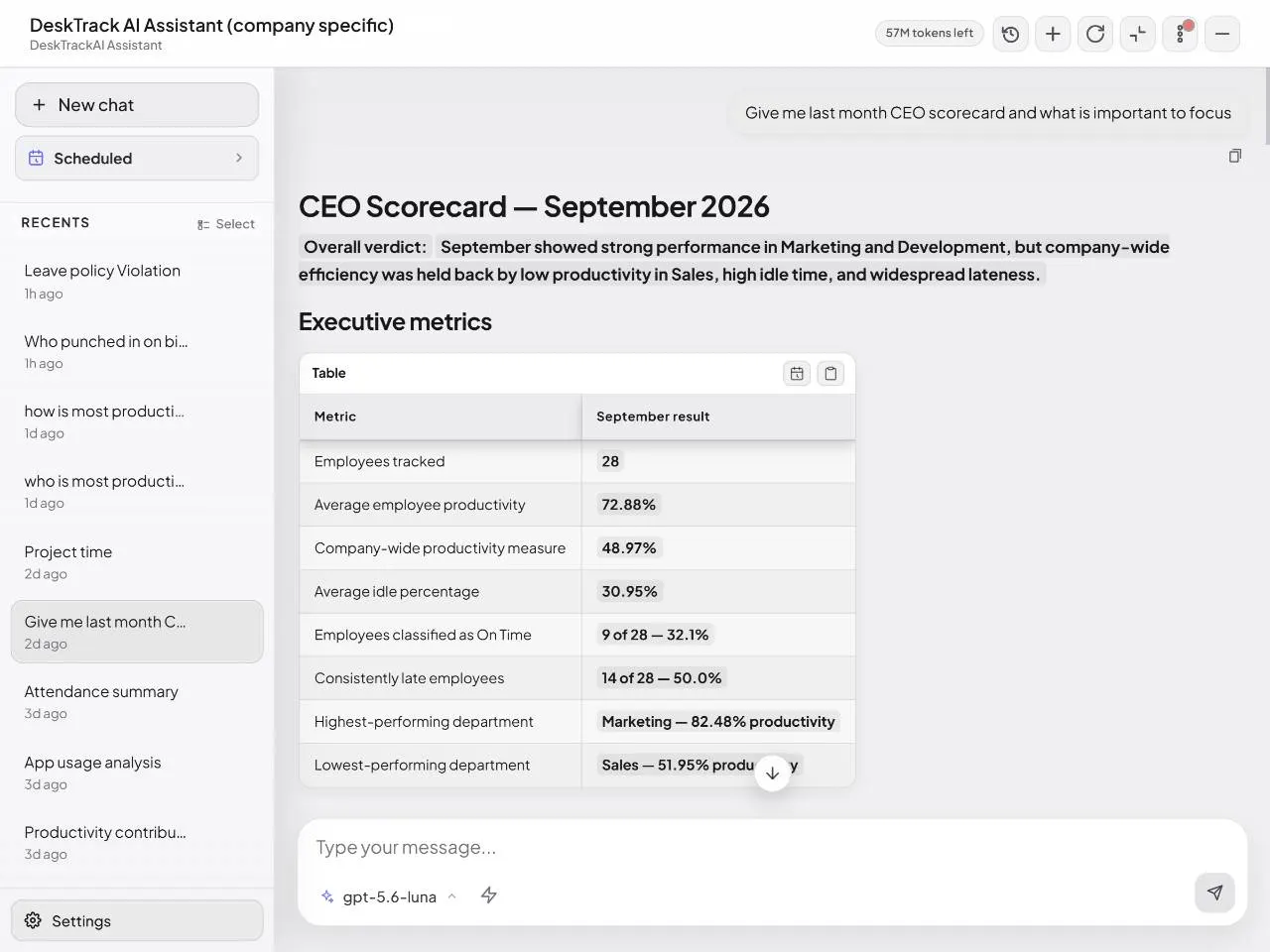Open the App usage analysis chat

137,772
